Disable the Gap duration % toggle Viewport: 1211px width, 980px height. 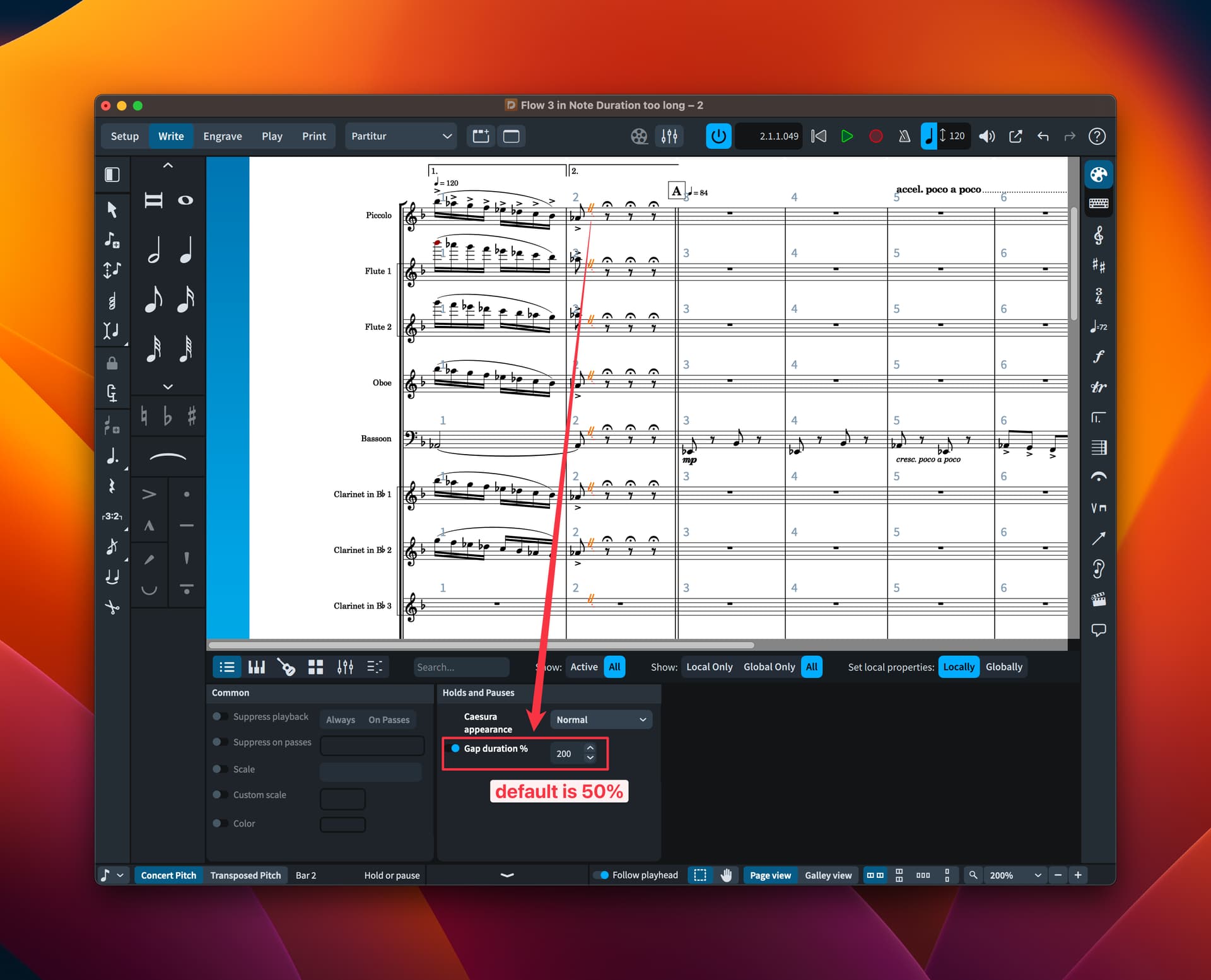453,749
